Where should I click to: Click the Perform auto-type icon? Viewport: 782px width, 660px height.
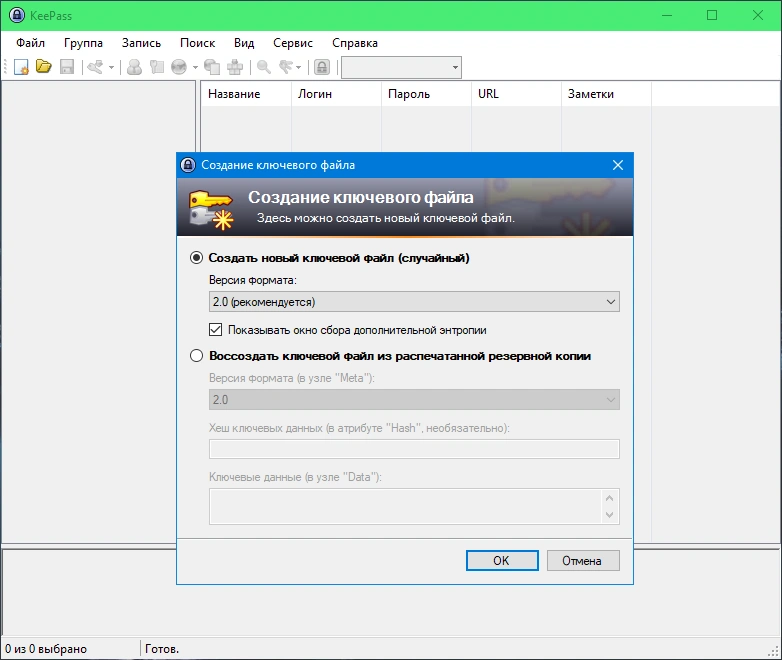click(235, 67)
